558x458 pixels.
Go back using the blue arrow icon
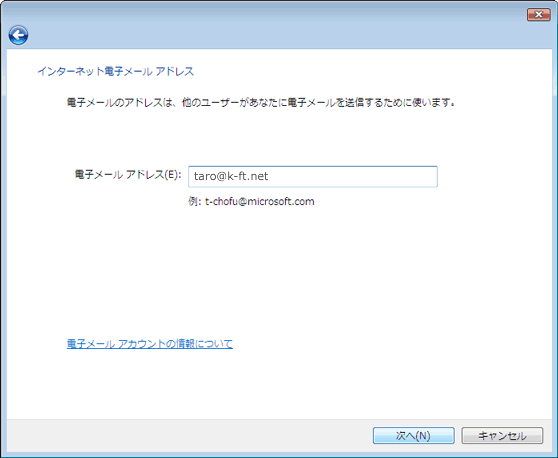(x=18, y=35)
